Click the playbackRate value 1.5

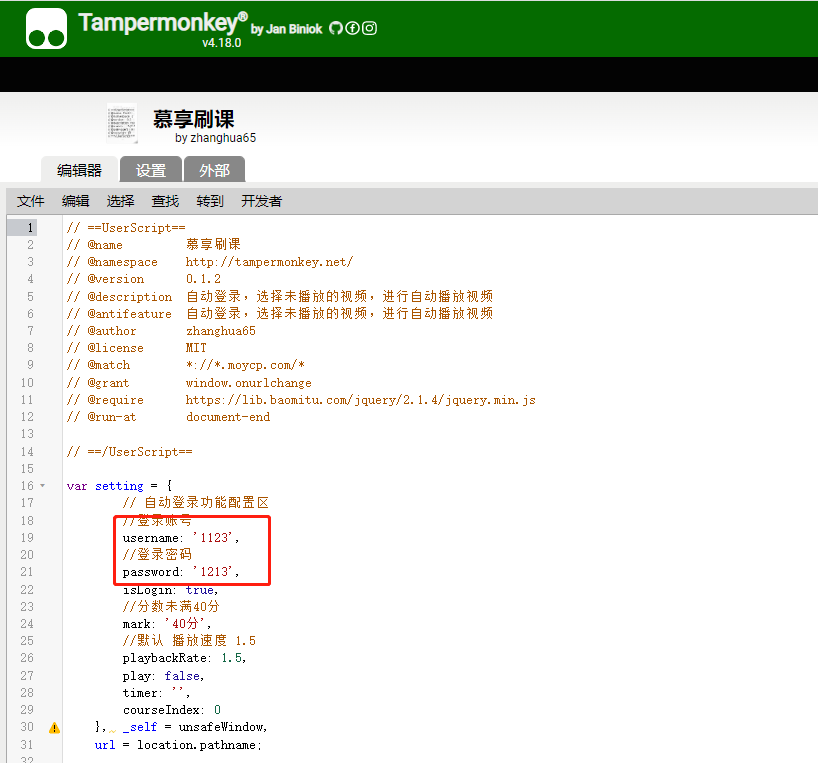[x=232, y=658]
